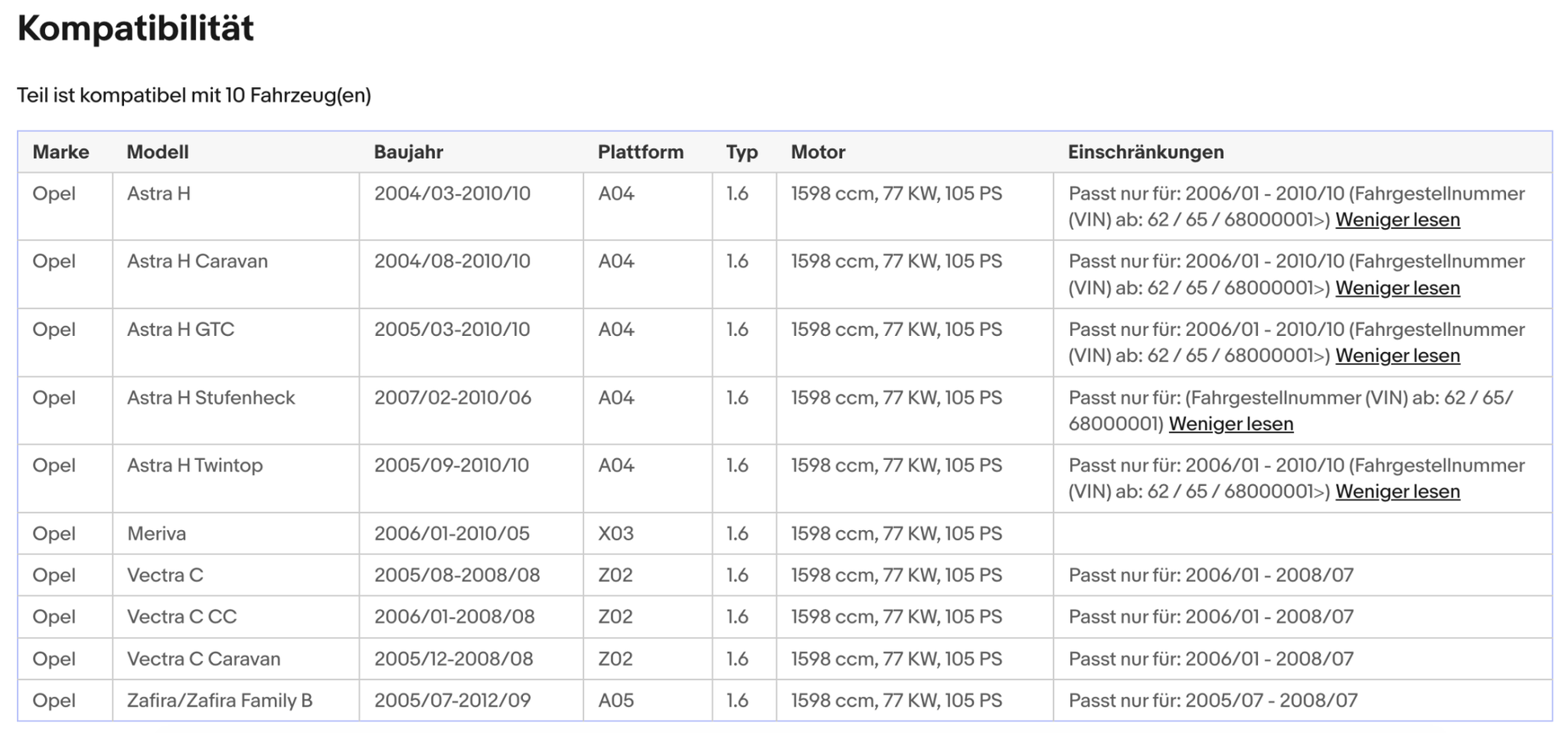Click the Vectra C Caravan model cell

pyautogui.click(x=203, y=659)
